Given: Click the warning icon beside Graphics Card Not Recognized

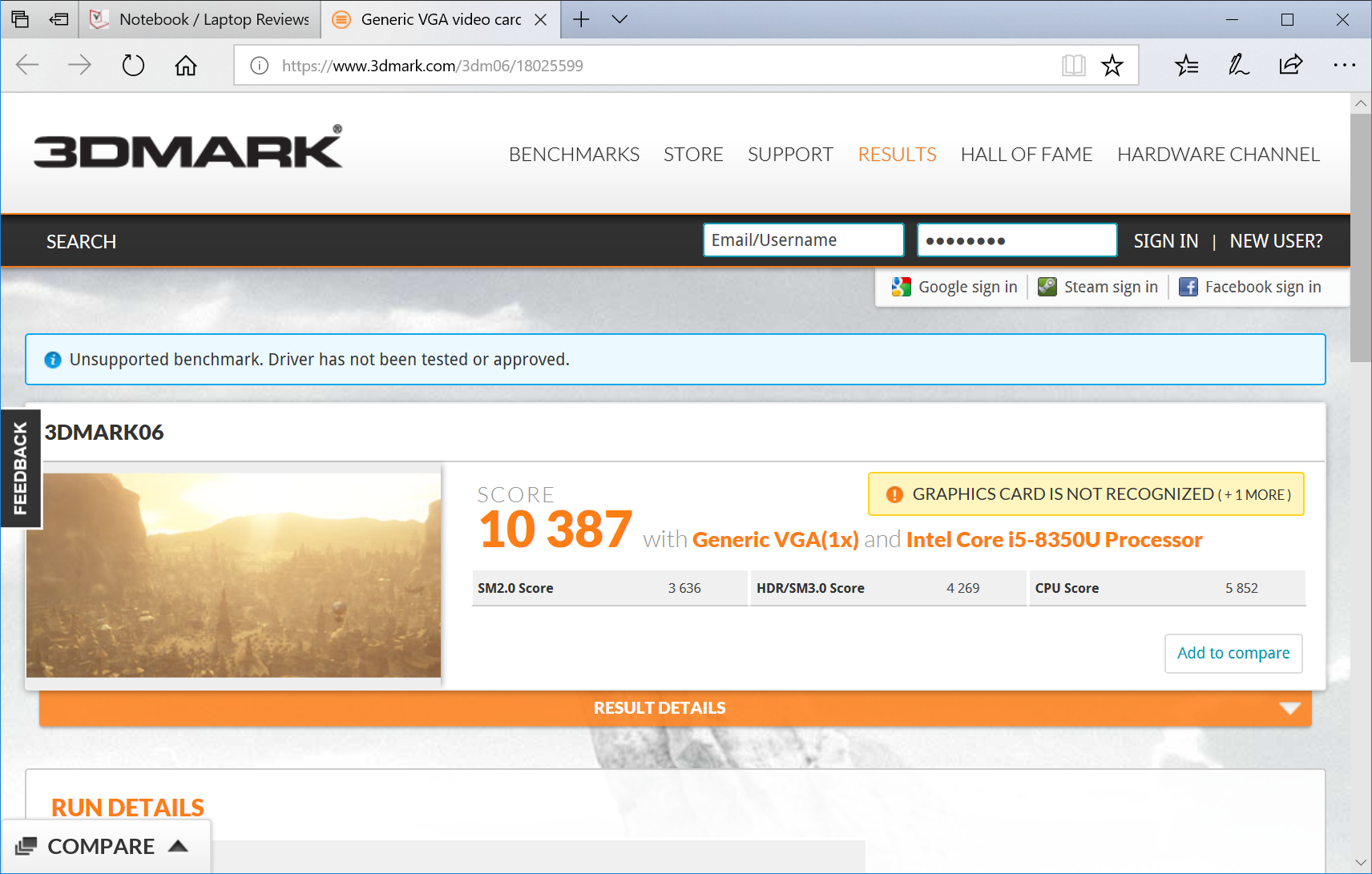Looking at the screenshot, I should click(x=894, y=494).
